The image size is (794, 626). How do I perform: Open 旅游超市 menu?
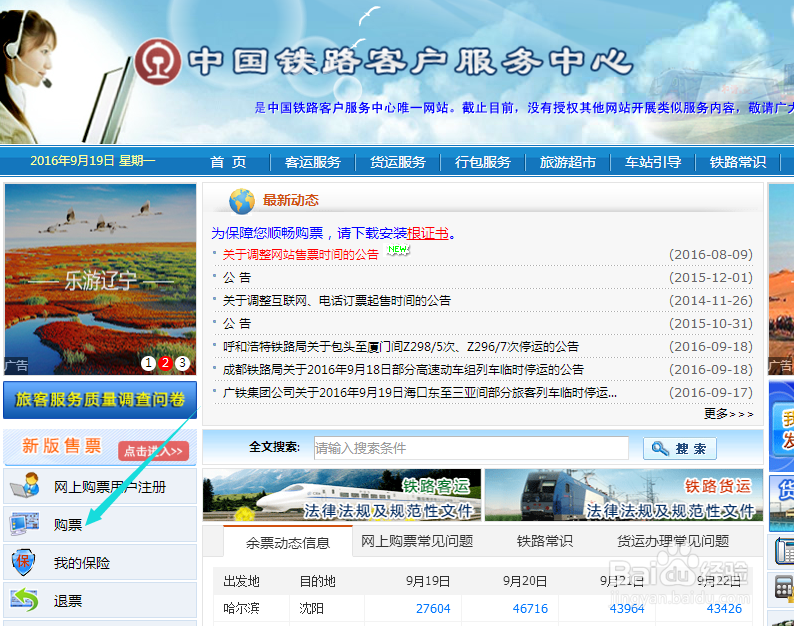pos(568,162)
